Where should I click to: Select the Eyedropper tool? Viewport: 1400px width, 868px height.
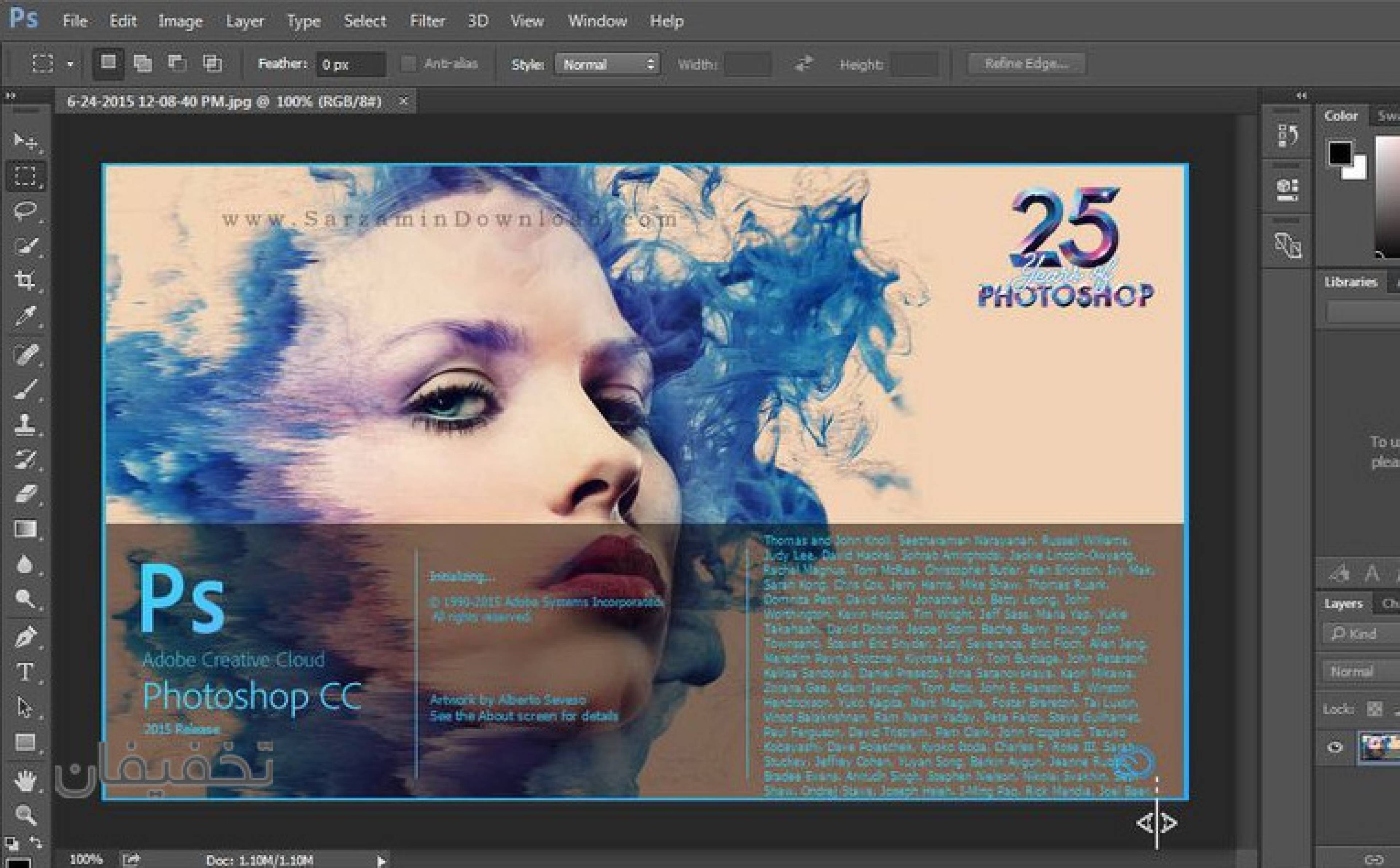[x=25, y=316]
